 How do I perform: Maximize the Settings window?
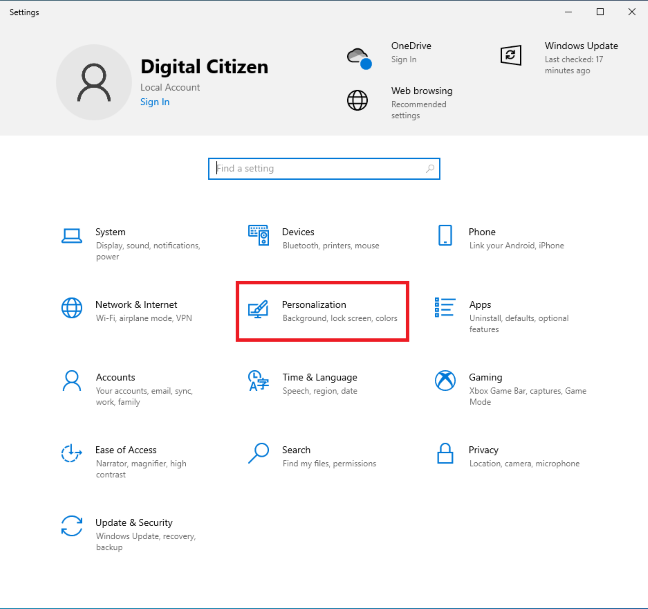[600, 12]
